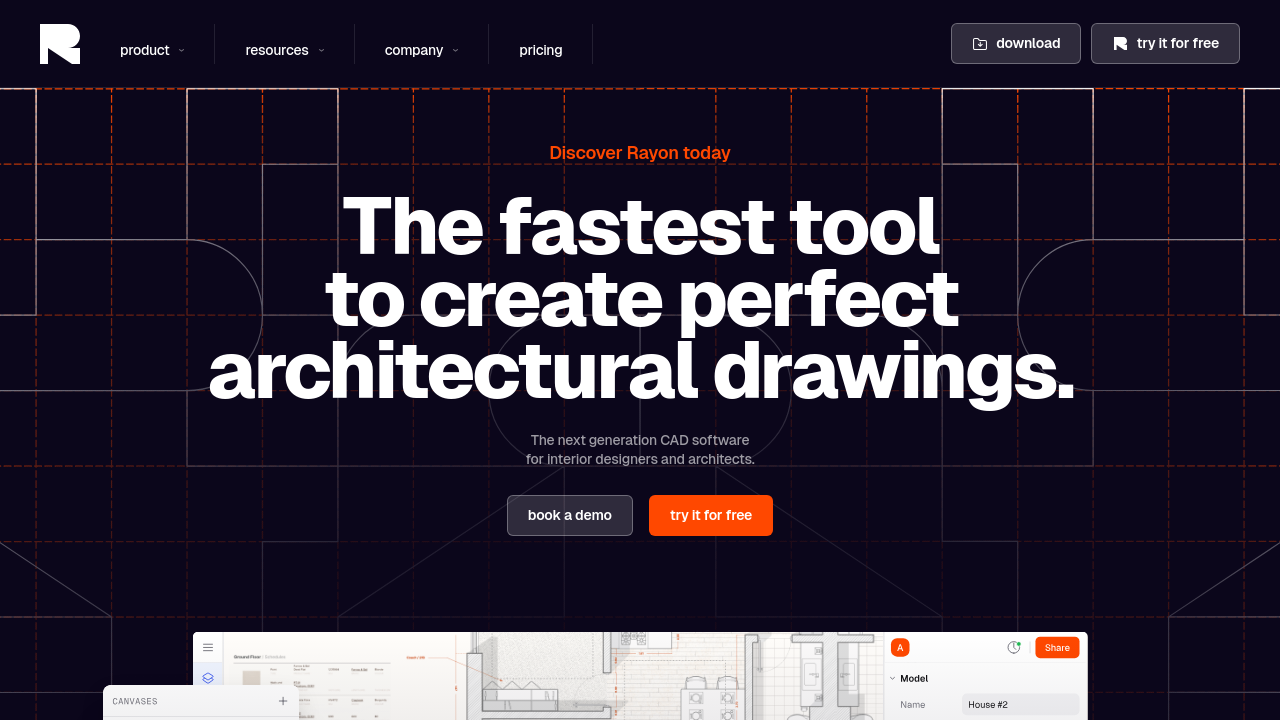Click the orange A avatar icon
Viewport: 1280px width, 720px height.
[x=900, y=648]
